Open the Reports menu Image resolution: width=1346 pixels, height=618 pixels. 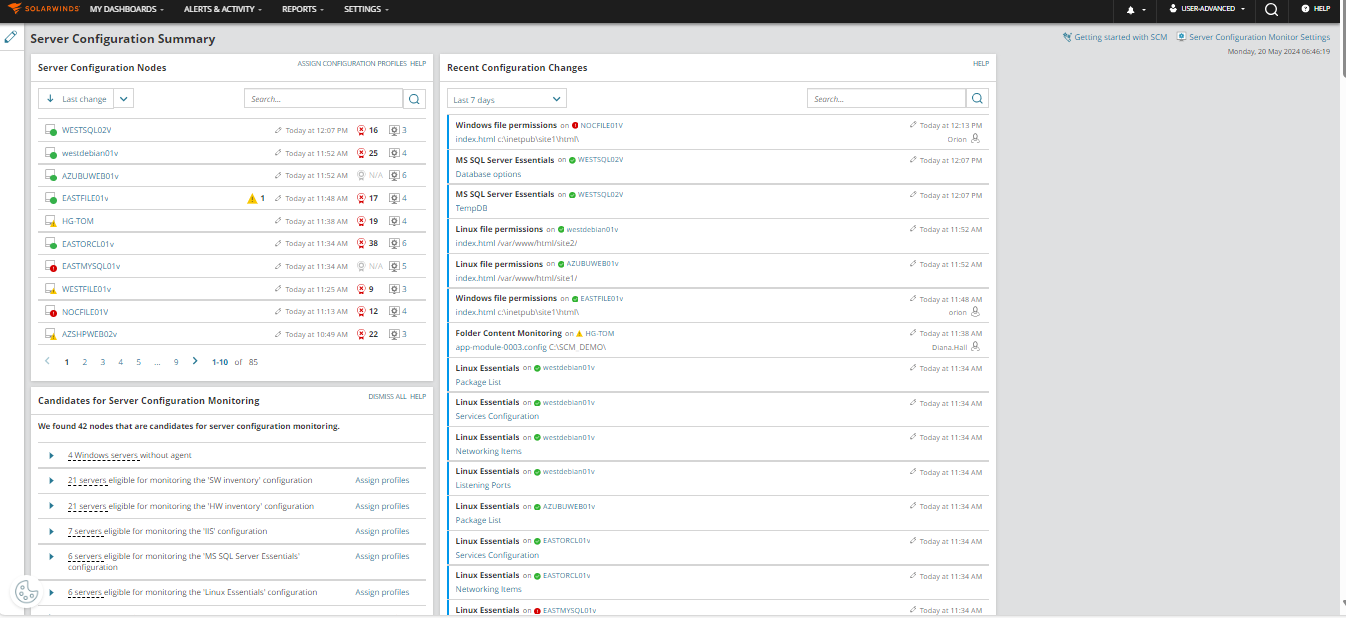[x=303, y=9]
